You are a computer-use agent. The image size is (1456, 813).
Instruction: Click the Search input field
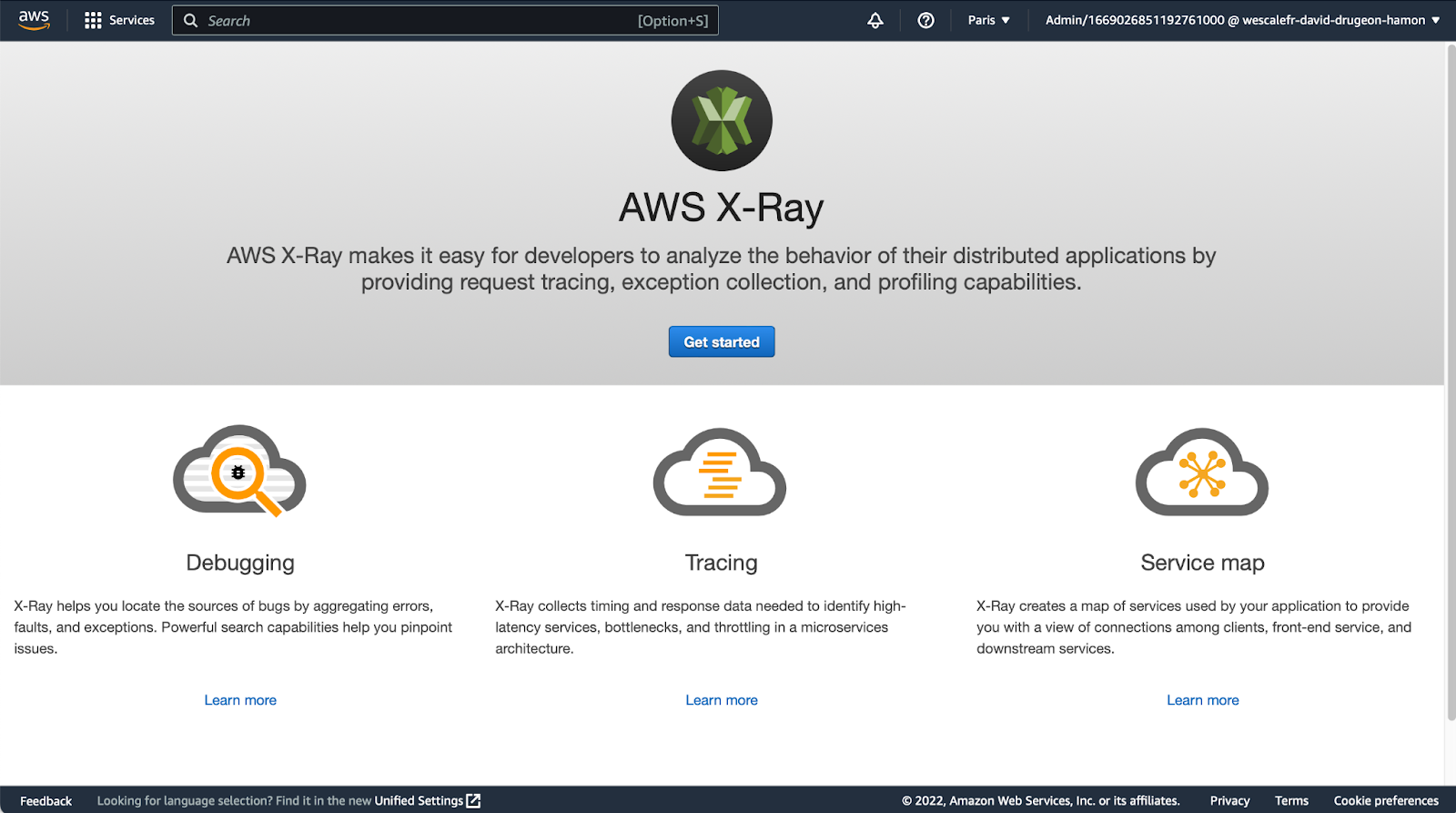445,20
